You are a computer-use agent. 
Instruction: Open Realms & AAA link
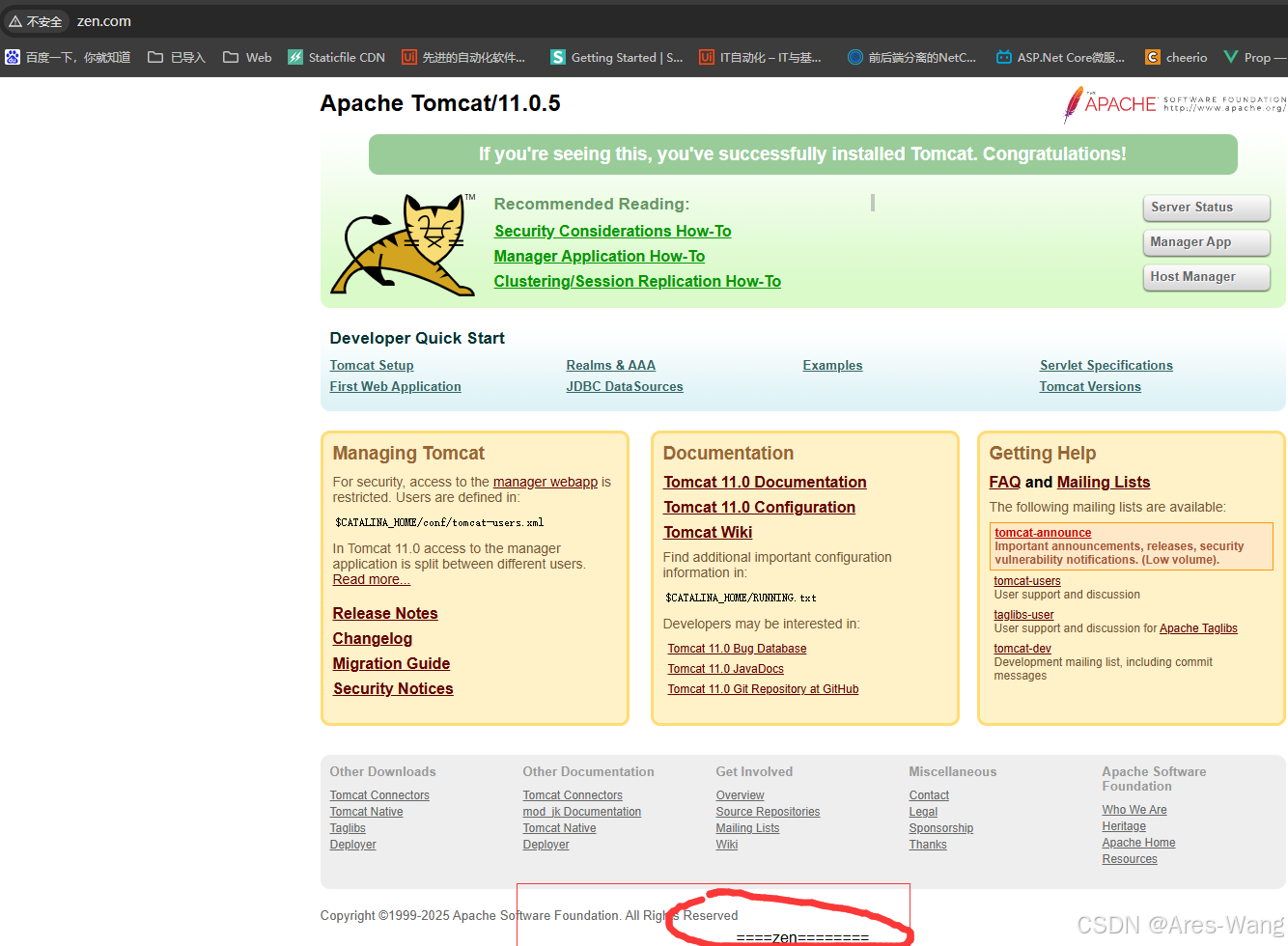(x=611, y=365)
